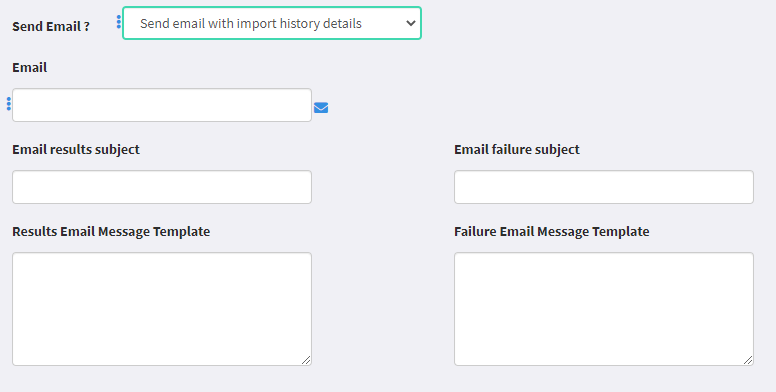Click the 'Email results subject' label
The width and height of the screenshot is (776, 392).
[76, 149]
